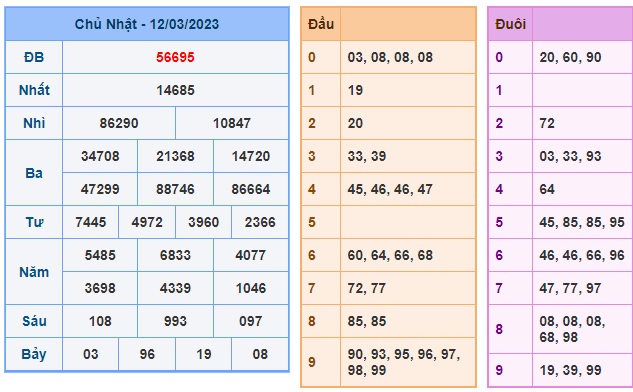
Task: Click first prize number 14685
Action: (x=175, y=90)
